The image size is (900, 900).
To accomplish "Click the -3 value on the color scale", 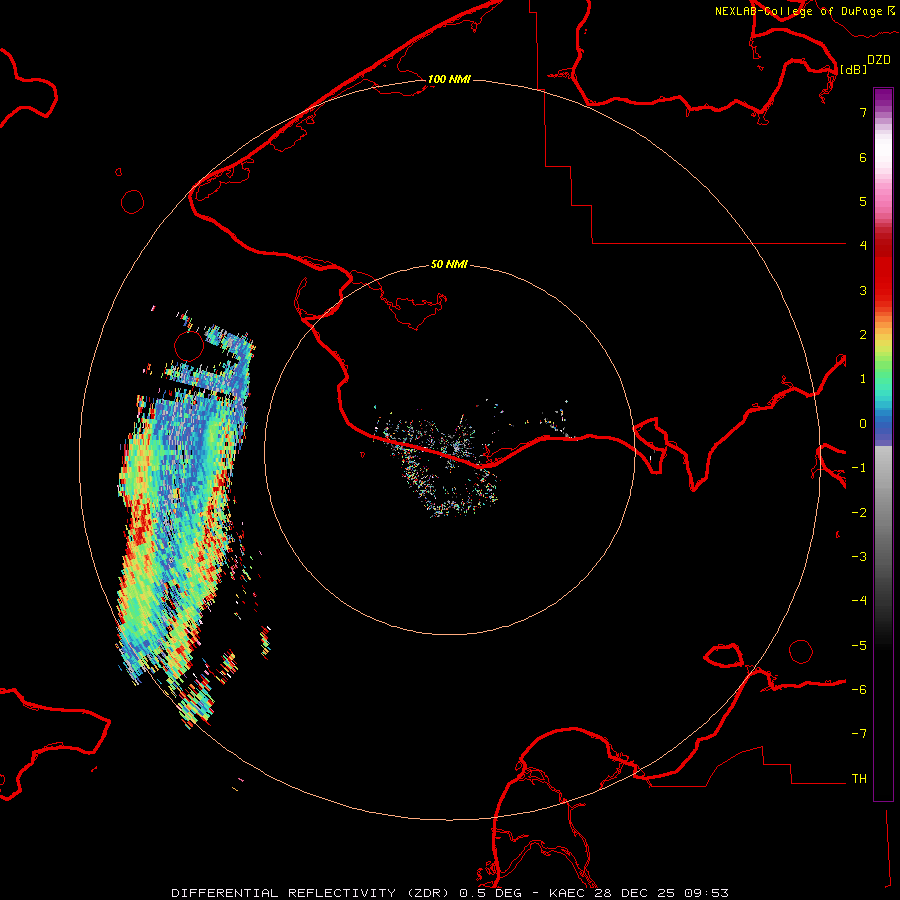I will pos(859,557).
